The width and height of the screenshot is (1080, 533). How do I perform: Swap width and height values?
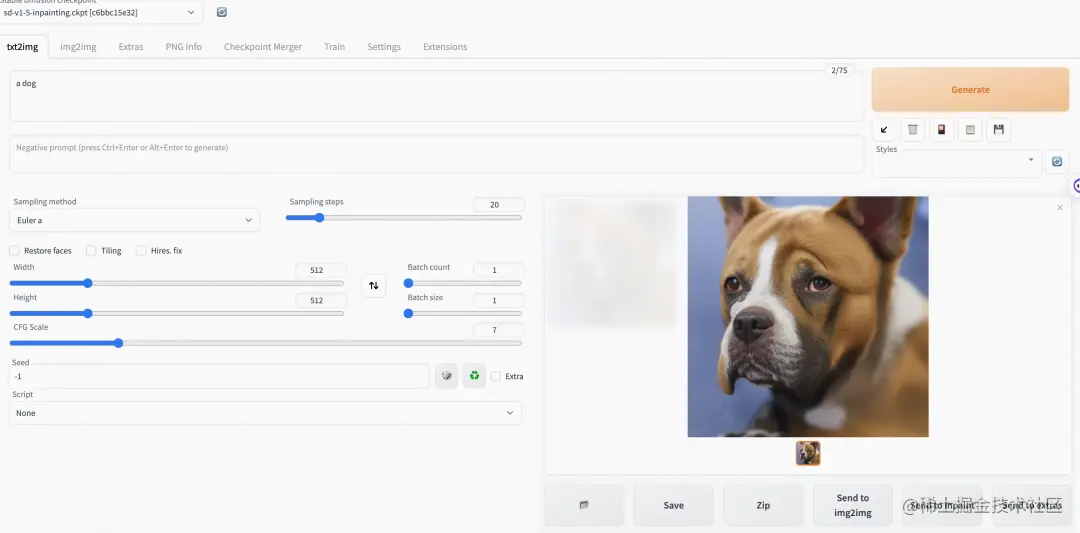tap(373, 285)
